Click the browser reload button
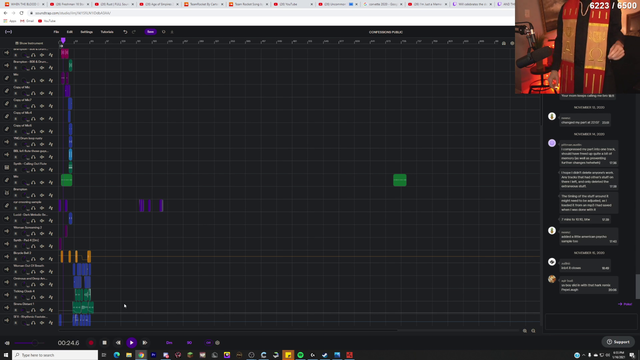This screenshot has height=360, width=640. 21,13
